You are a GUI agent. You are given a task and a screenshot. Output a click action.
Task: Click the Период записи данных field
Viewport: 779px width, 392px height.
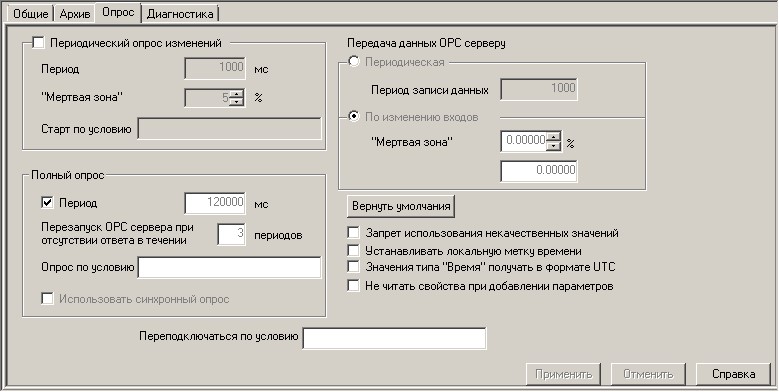(539, 89)
